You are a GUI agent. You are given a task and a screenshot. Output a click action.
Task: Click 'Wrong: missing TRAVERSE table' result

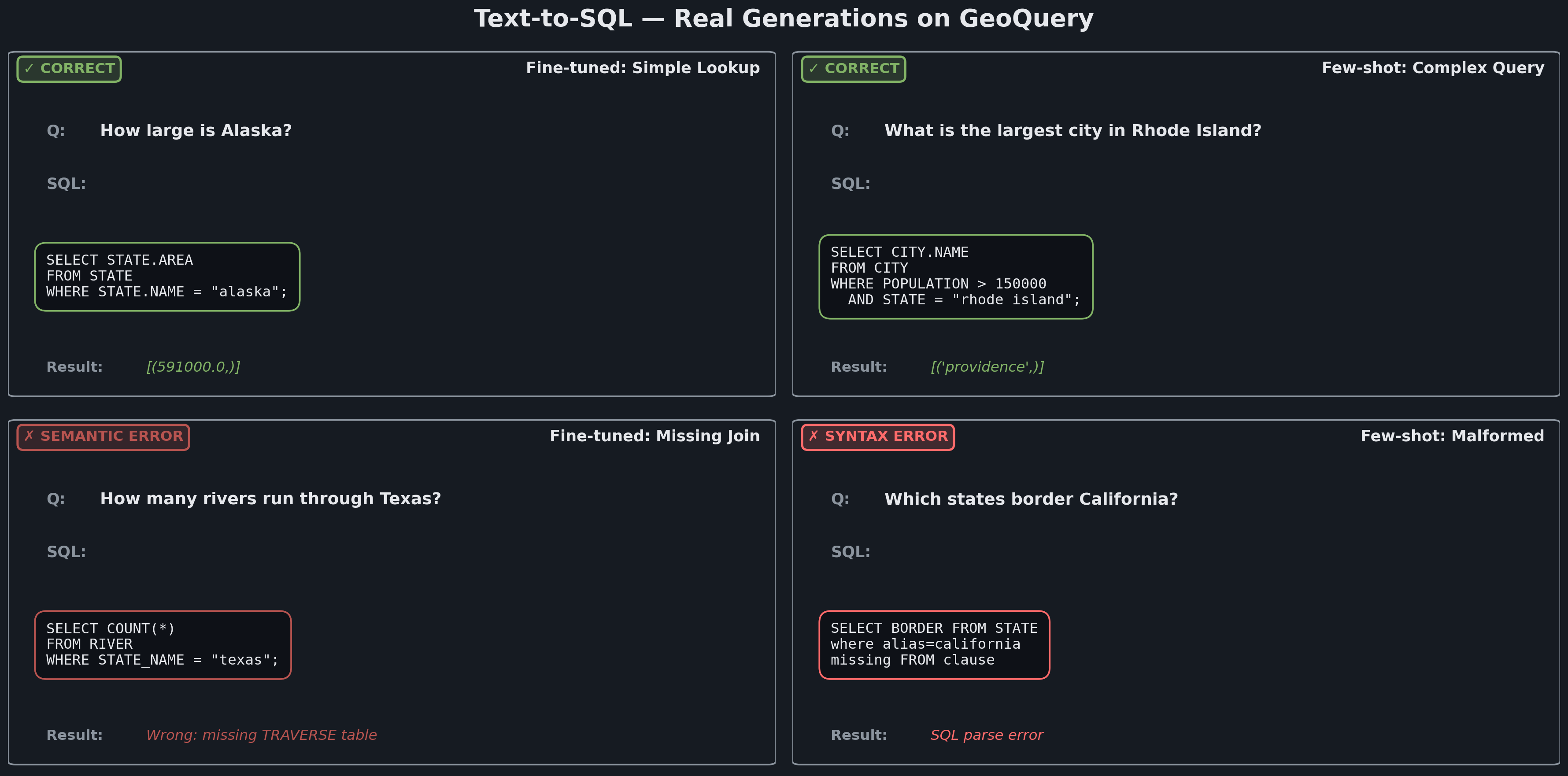pos(261,735)
